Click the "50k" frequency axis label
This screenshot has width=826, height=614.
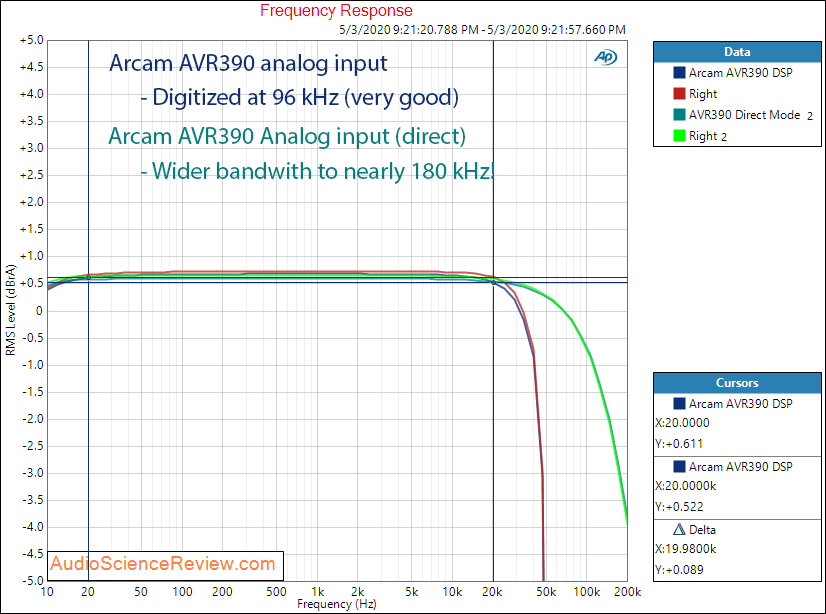click(546, 592)
